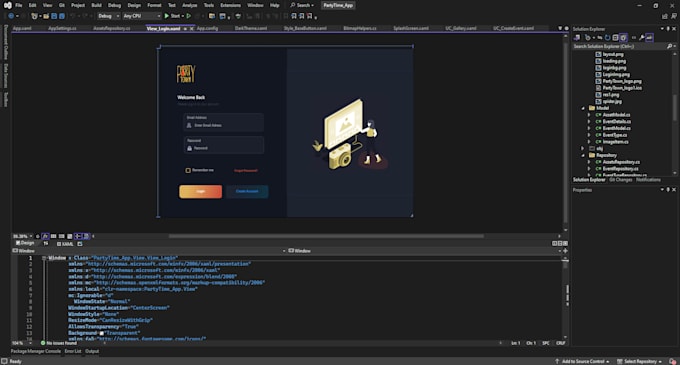Image resolution: width=680 pixels, height=365 pixels.
Task: Click vertical split layout icon
Action: [x=555, y=243]
